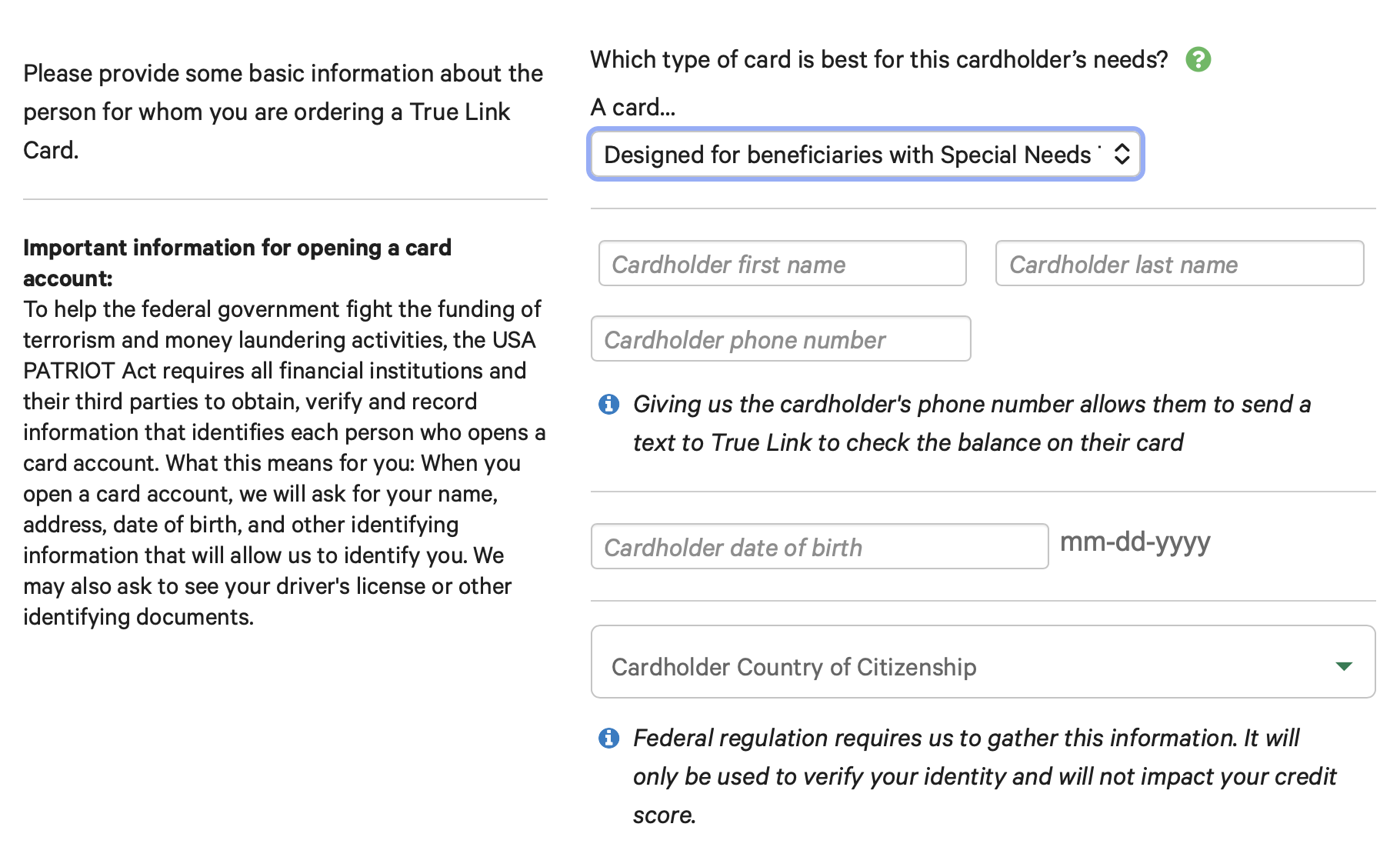Click the mm-dd-yyyy date format hint
The image size is (1400, 857).
click(x=1135, y=542)
